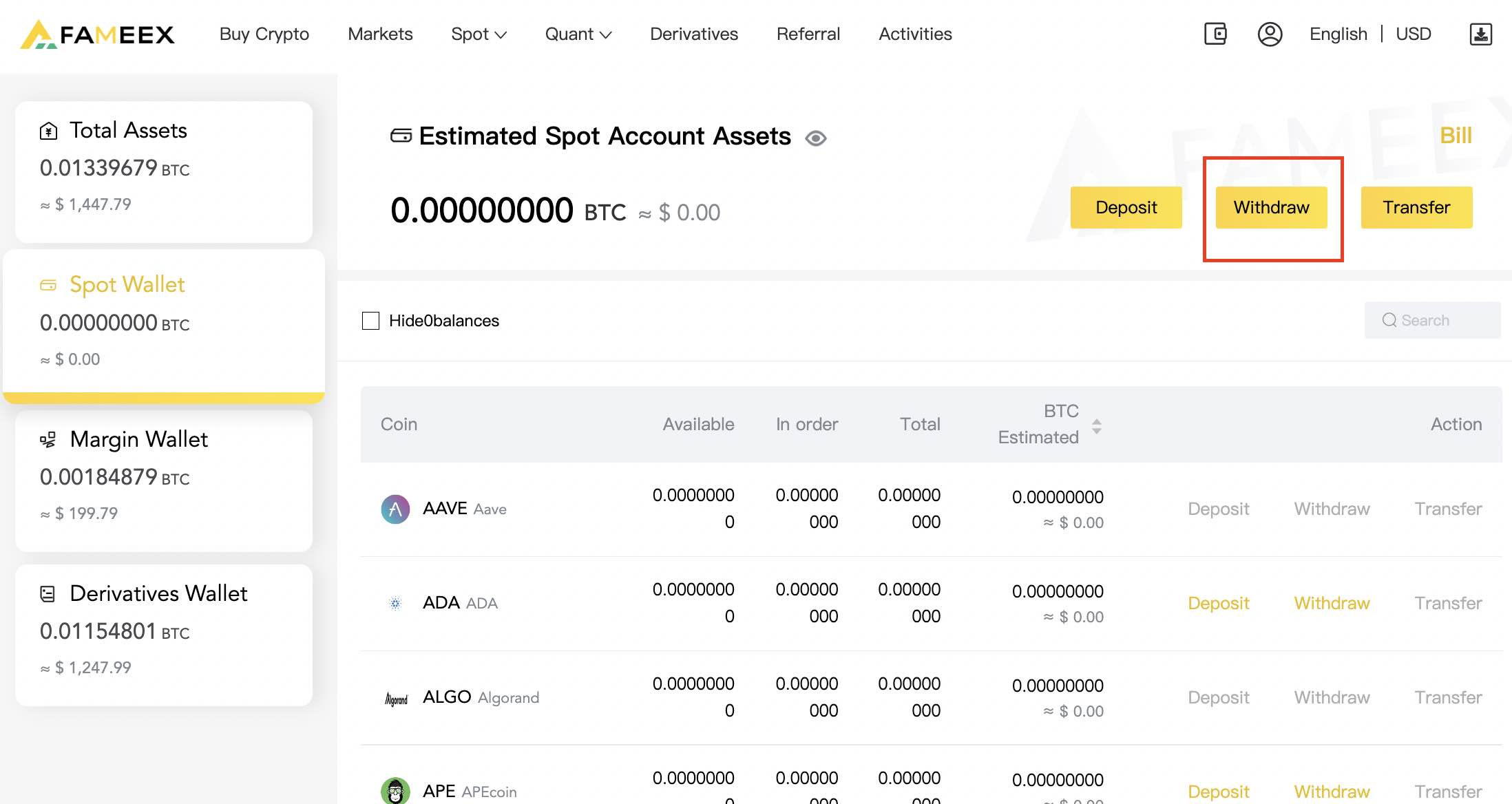The image size is (1512, 804).
Task: Click the ADA coin icon
Action: click(395, 603)
